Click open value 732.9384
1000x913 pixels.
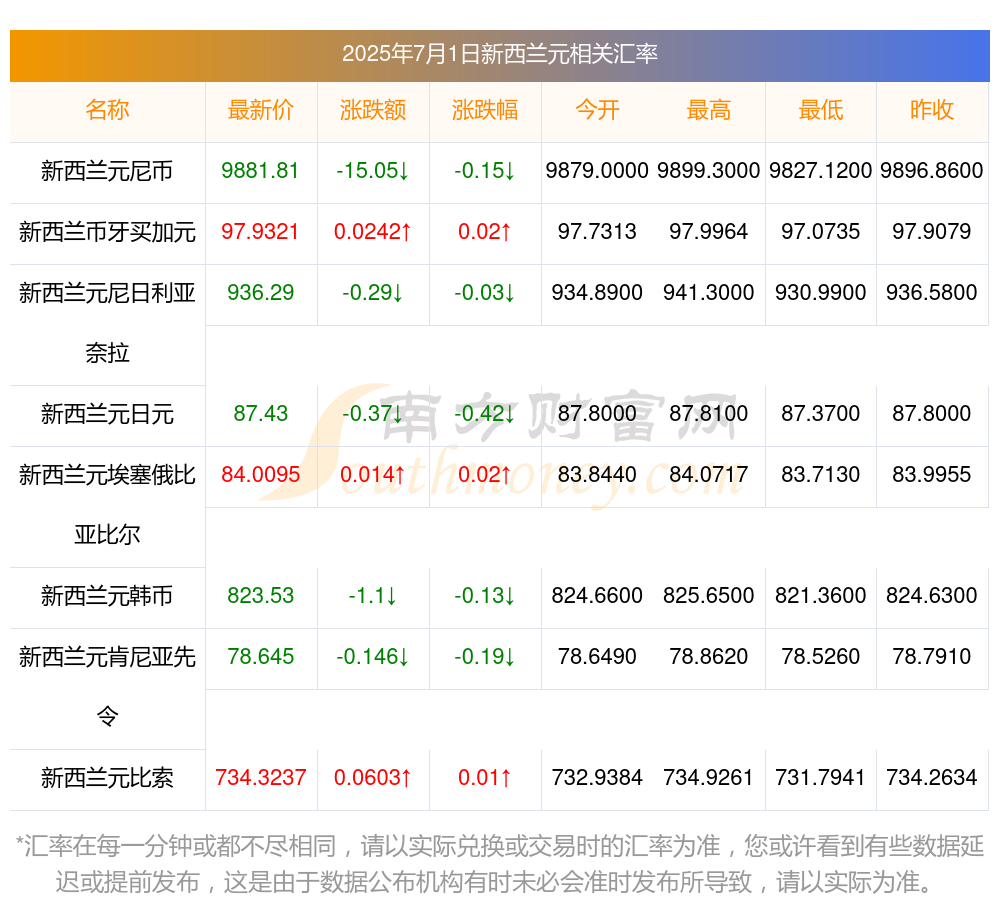(597, 778)
